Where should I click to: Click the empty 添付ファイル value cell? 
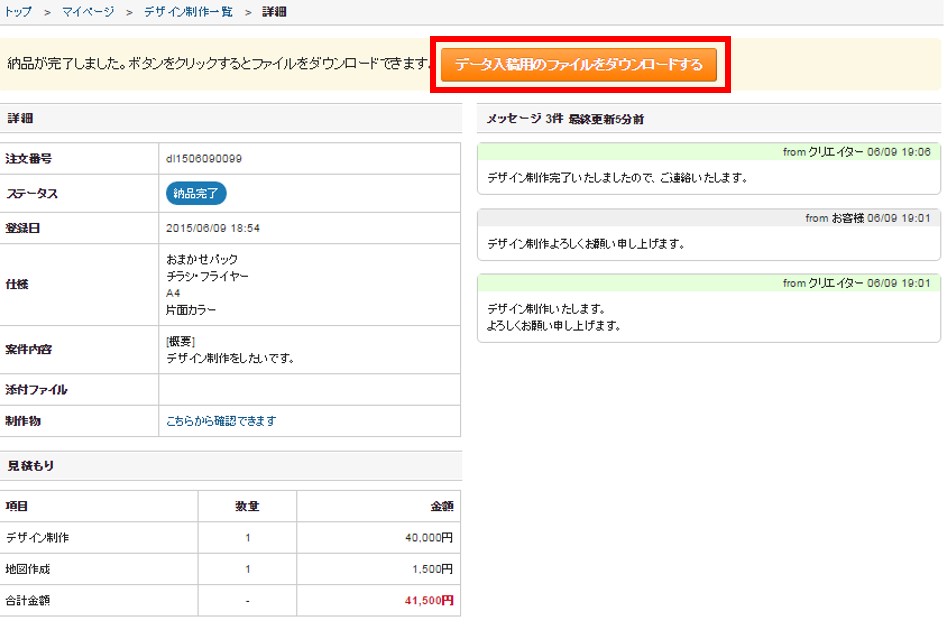coord(309,390)
